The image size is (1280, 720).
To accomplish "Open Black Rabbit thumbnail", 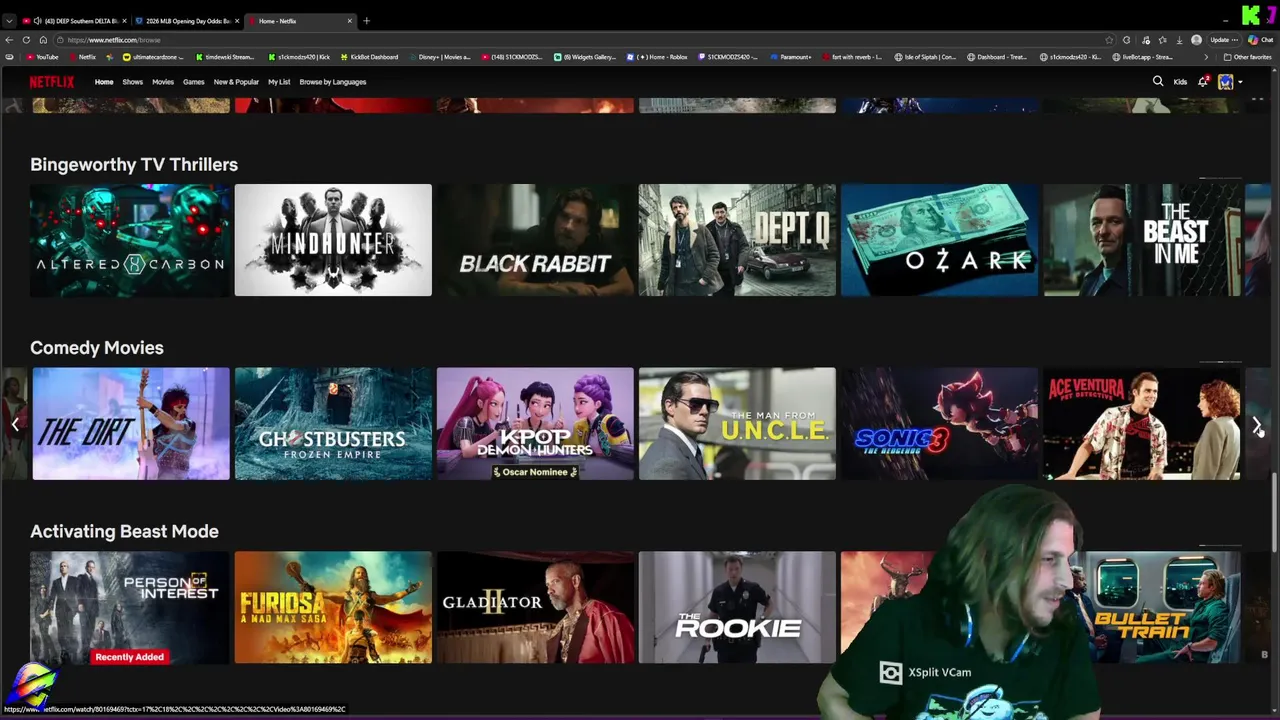I will pyautogui.click(x=535, y=240).
